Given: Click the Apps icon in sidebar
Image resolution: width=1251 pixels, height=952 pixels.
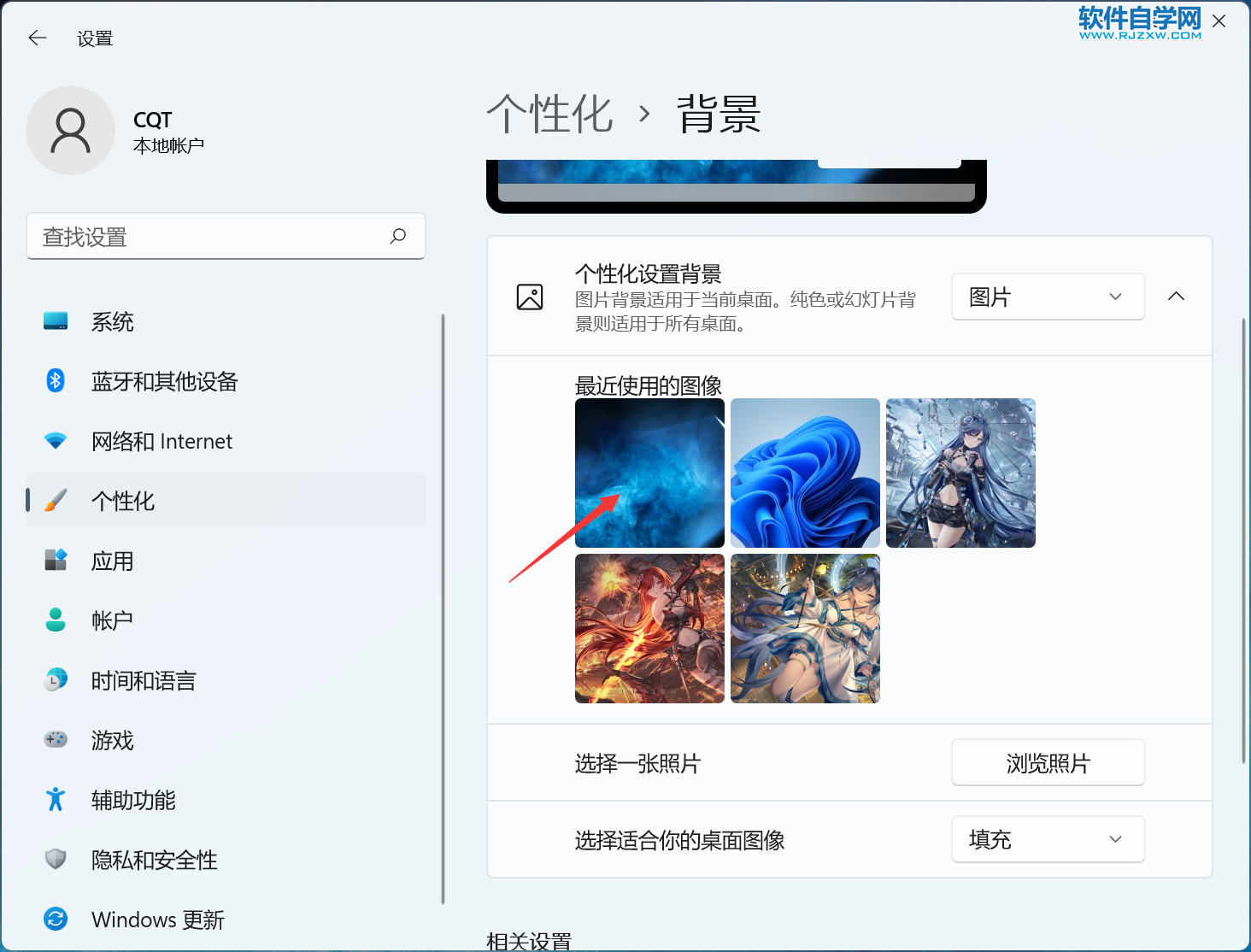Looking at the screenshot, I should 56,561.
